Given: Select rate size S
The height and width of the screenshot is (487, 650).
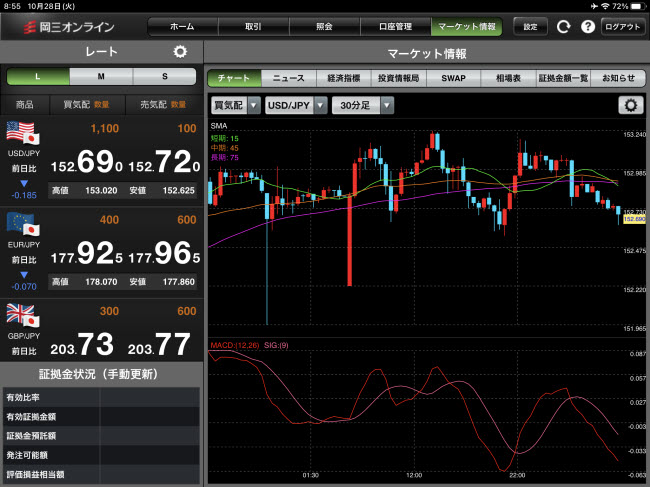Looking at the screenshot, I should coord(165,77).
